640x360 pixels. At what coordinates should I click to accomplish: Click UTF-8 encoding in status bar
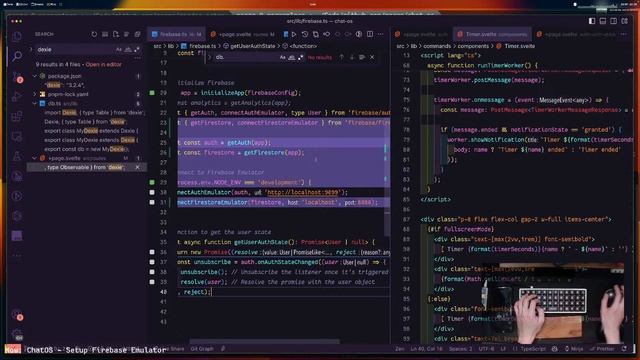(487, 349)
